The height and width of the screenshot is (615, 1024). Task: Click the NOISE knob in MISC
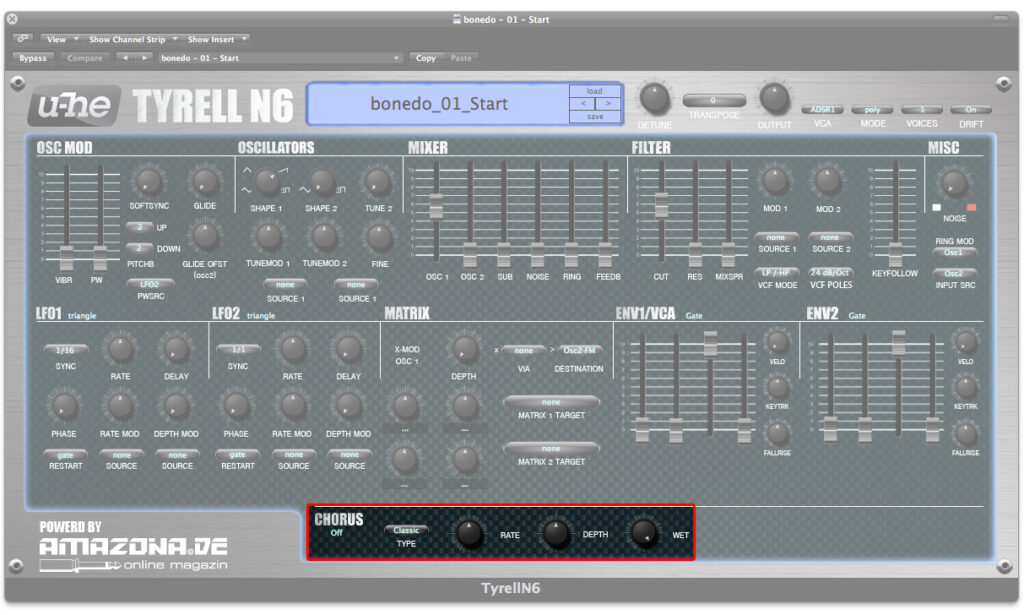coord(953,183)
